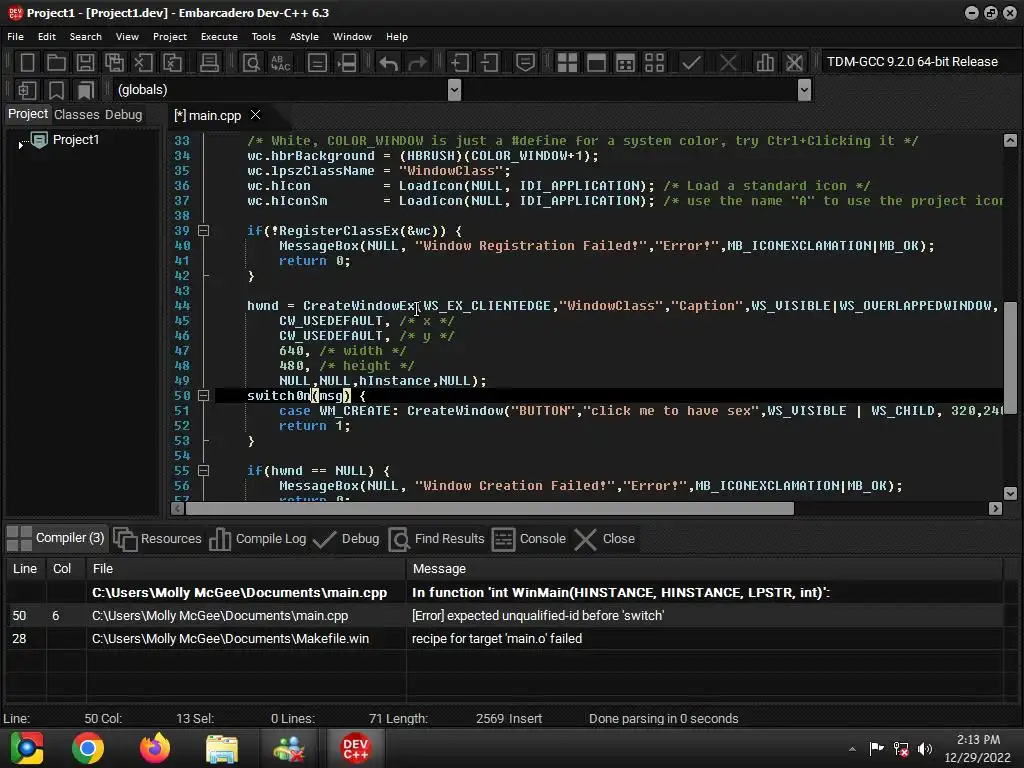The image size is (1024, 768).
Task: Click the Open file folder icon
Action: pos(56,63)
